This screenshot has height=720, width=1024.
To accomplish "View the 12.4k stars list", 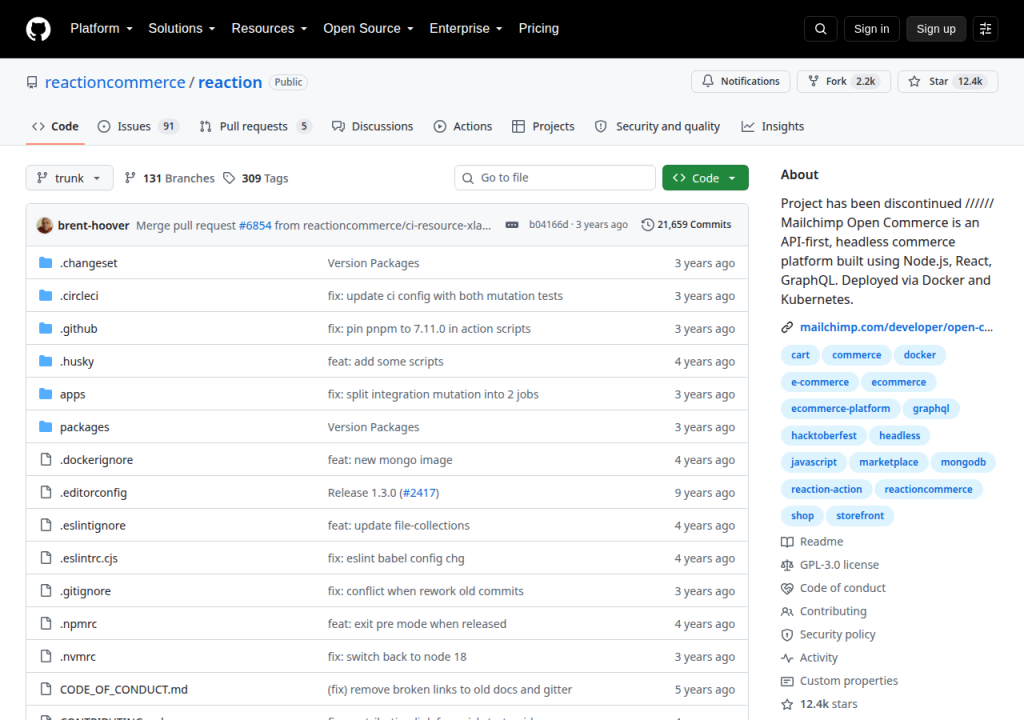I will pyautogui.click(x=820, y=704).
